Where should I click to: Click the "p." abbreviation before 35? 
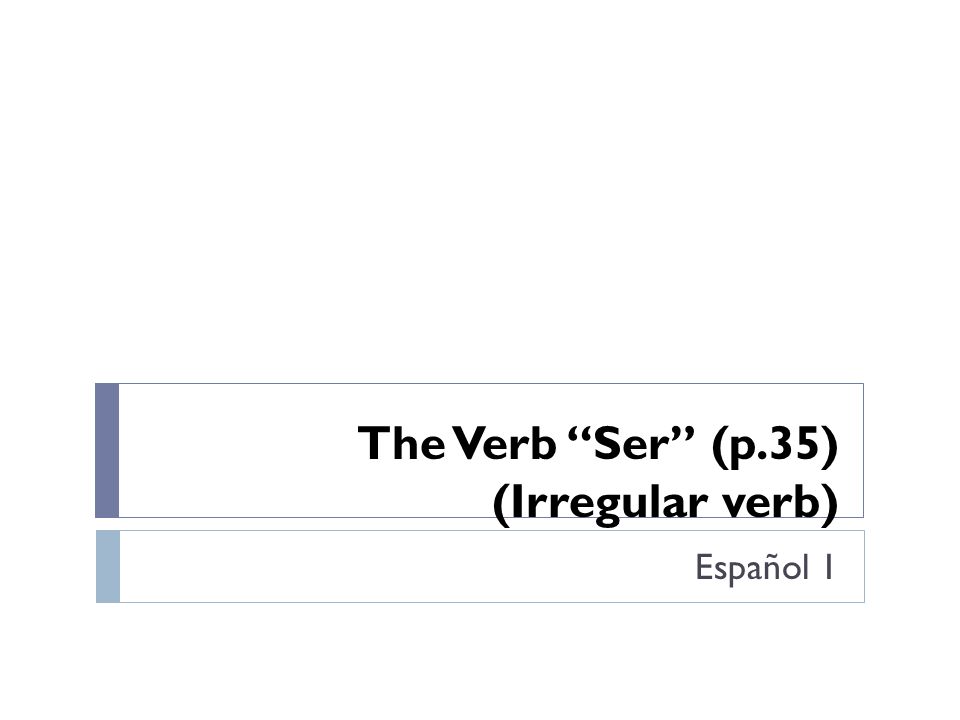(747, 448)
